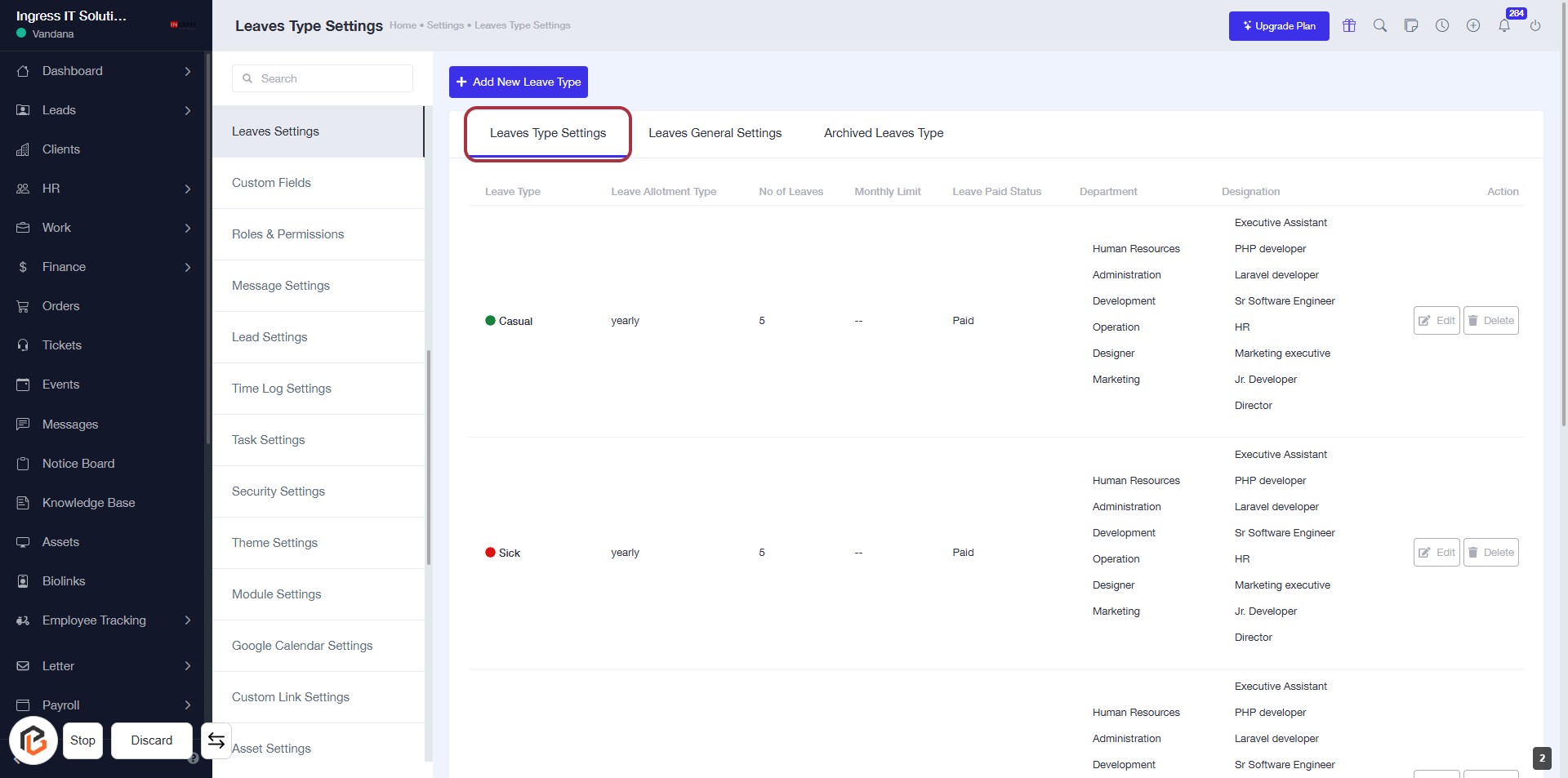1568x778 pixels.
Task: Click the settings Search input field
Action: (323, 79)
